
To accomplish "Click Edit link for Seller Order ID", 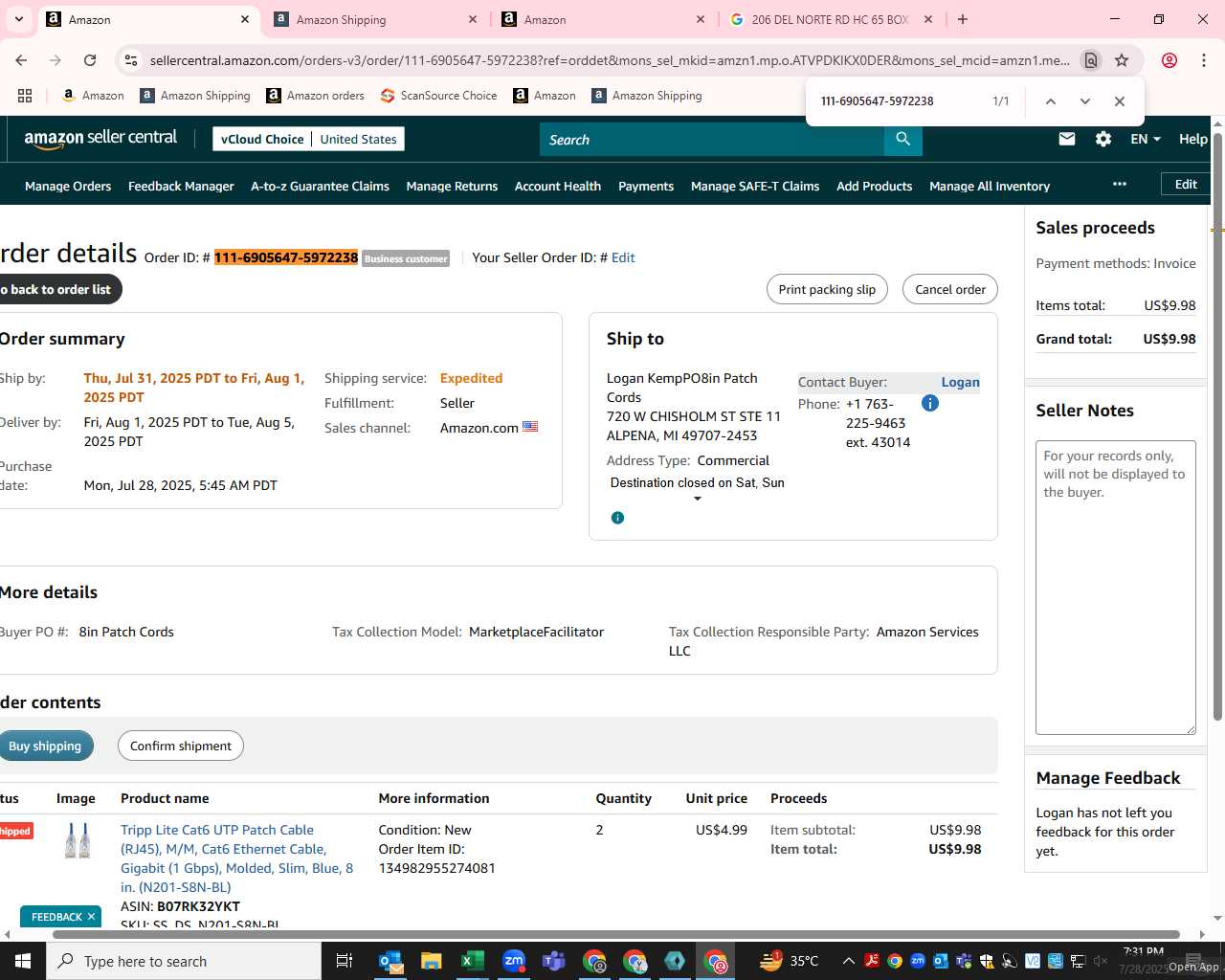I will [623, 257].
